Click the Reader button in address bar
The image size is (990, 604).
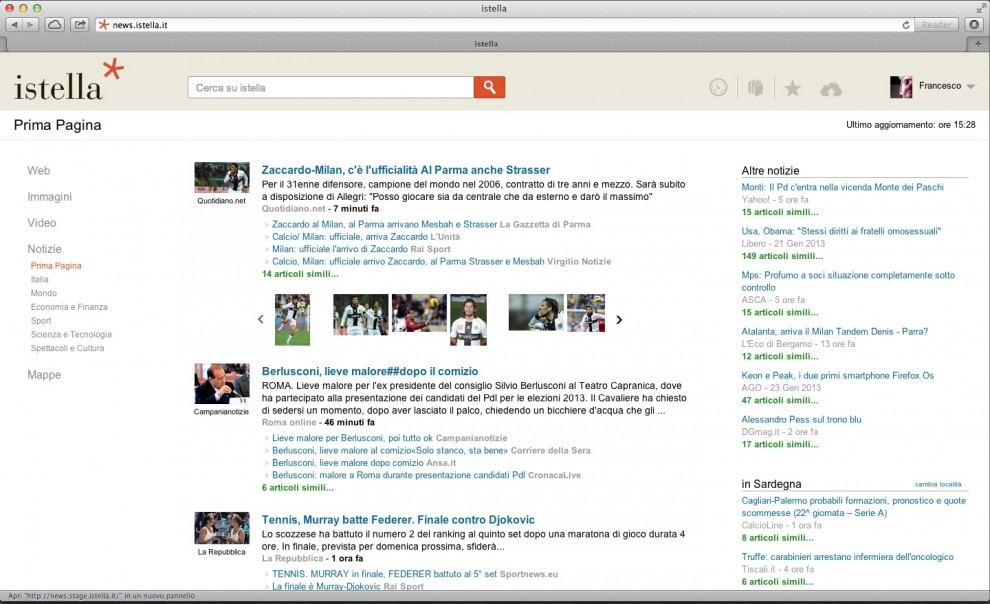tap(936, 25)
